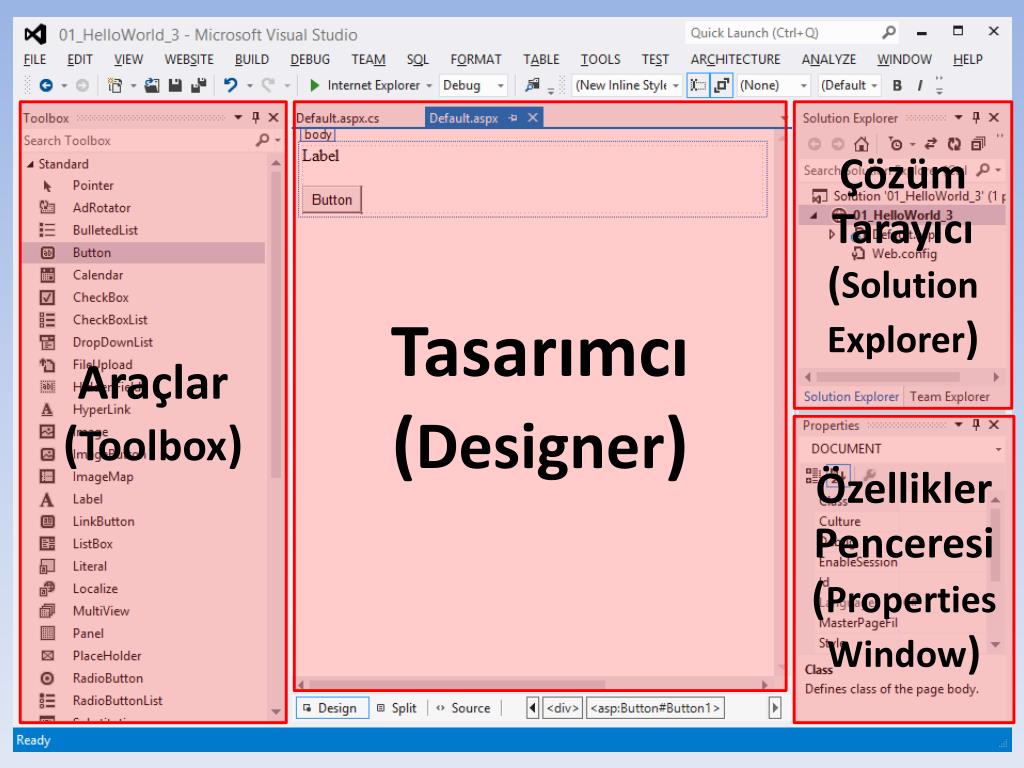Image resolution: width=1024 pixels, height=768 pixels.
Task: Collapse the Standard group in Toolbox
Action: pyautogui.click(x=30, y=164)
